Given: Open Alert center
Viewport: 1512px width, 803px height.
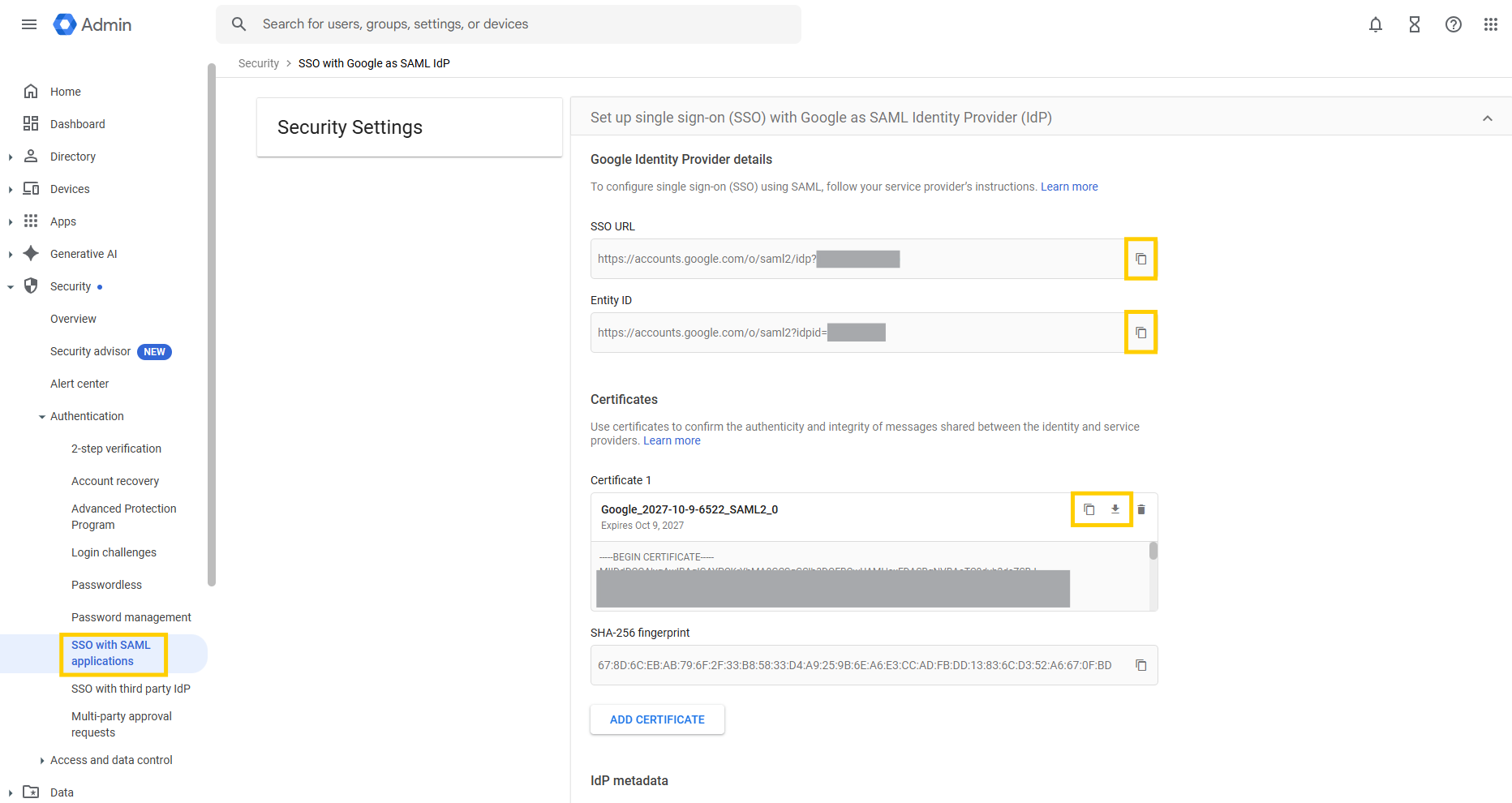Looking at the screenshot, I should tap(79, 384).
